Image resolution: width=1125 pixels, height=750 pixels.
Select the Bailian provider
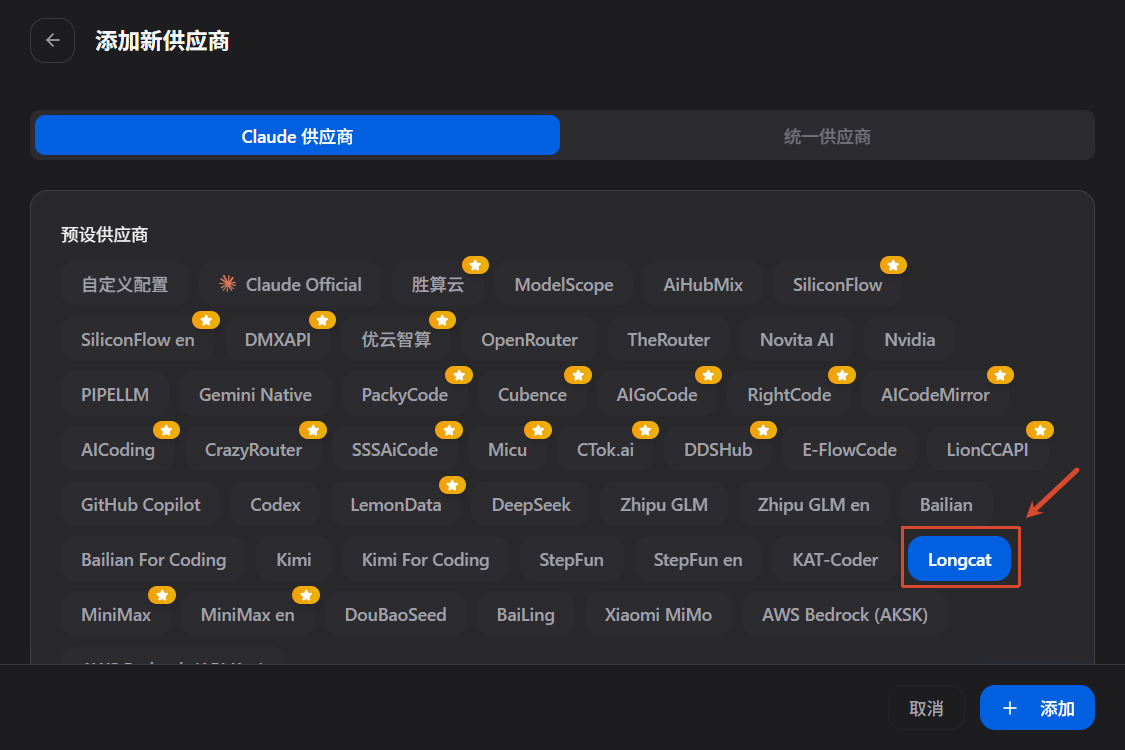(x=946, y=505)
